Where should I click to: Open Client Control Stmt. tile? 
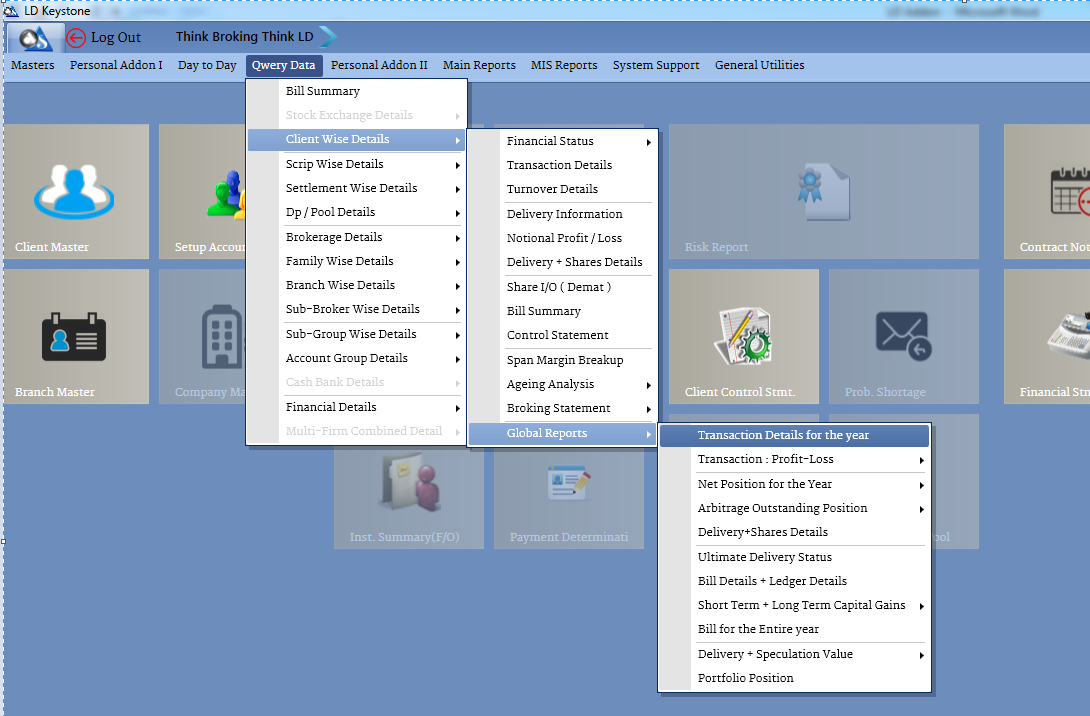[x=742, y=336]
